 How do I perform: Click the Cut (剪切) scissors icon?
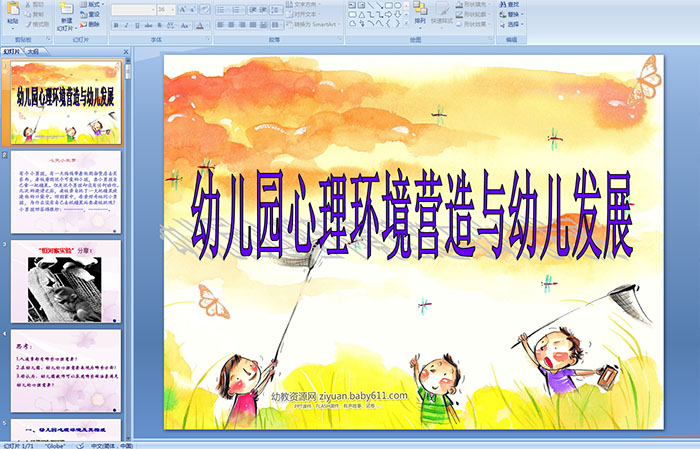(28, 4)
